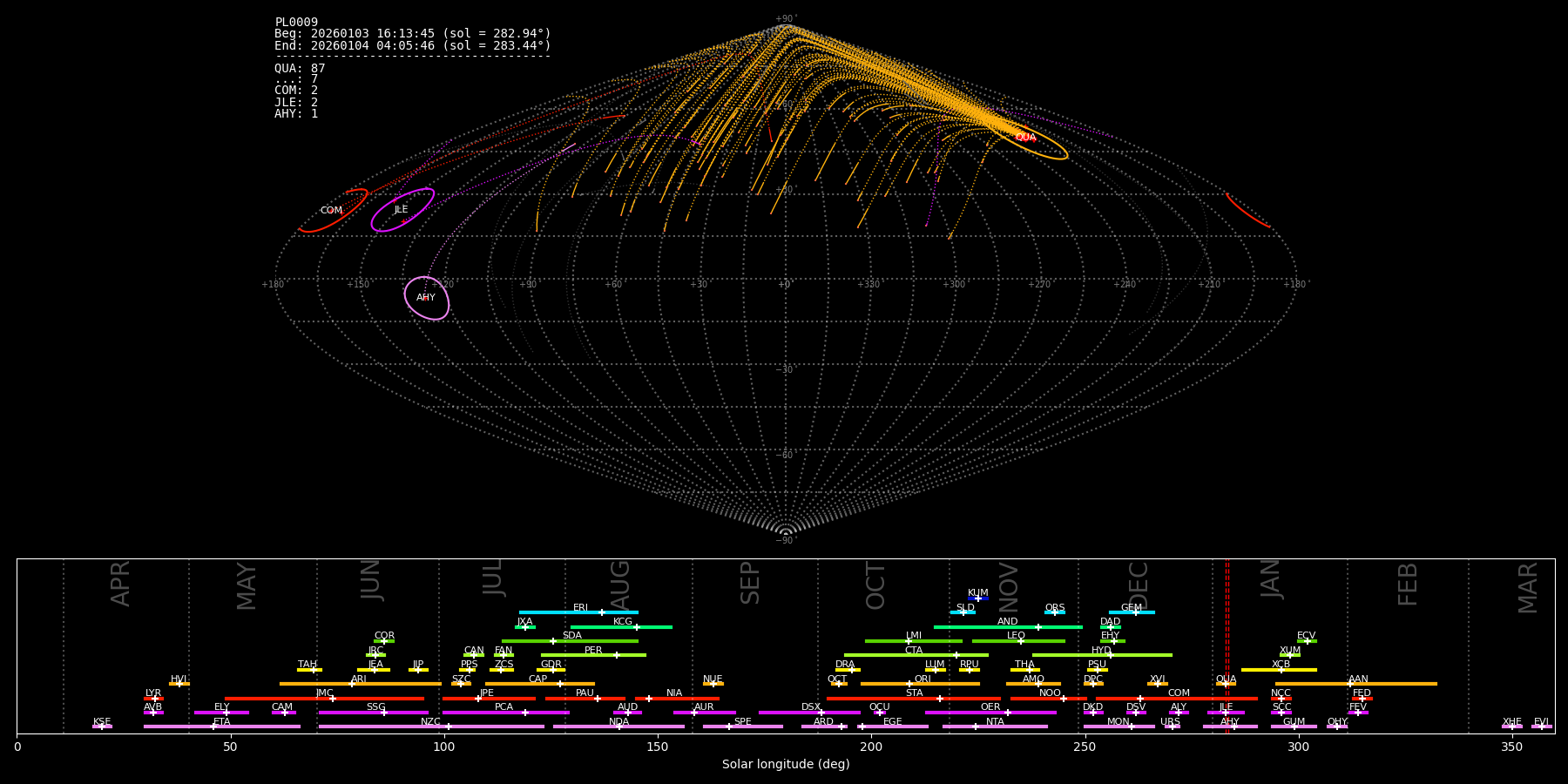Click the "QUA: 87" count in legend
Image resolution: width=1568 pixels, height=784 pixels.
coord(300,68)
